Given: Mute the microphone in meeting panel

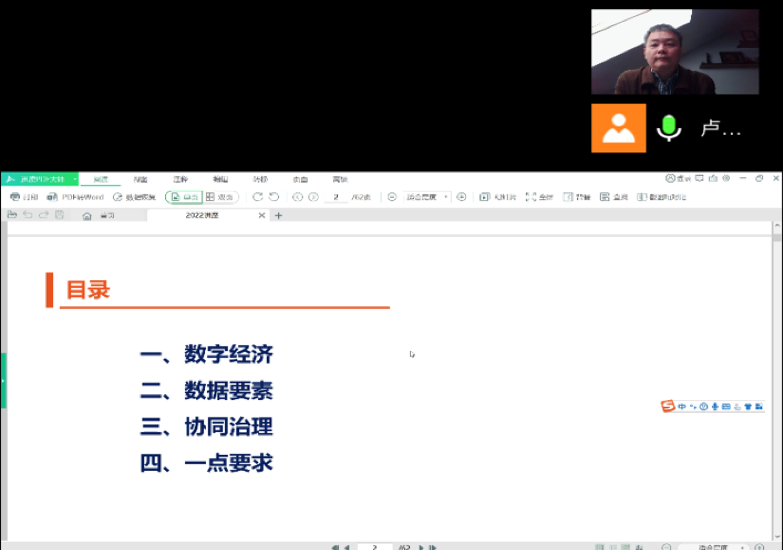Looking at the screenshot, I should coord(668,128).
